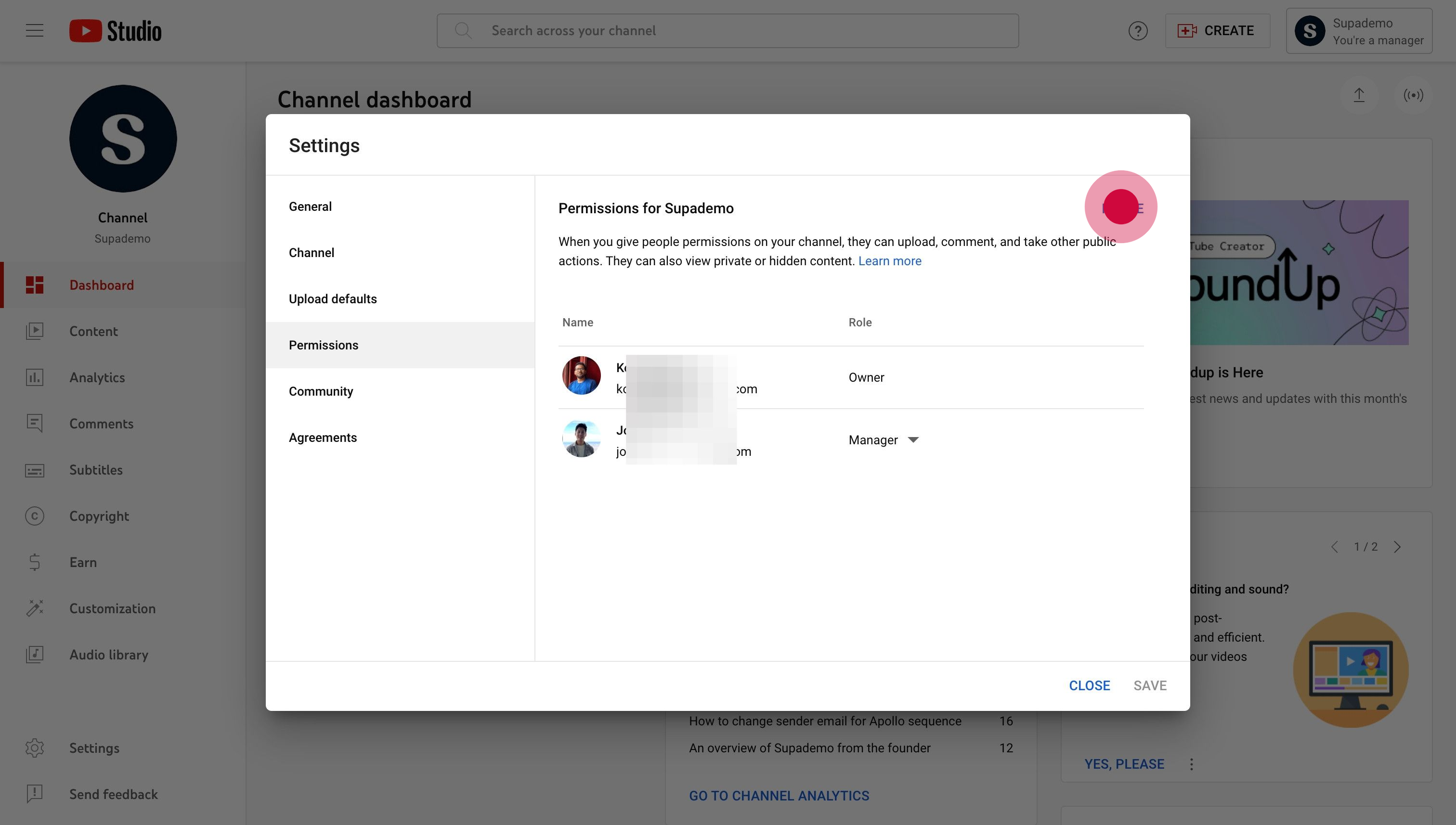This screenshot has height=825, width=1456.
Task: Click SAVE in Settings dialog
Action: click(1150, 685)
